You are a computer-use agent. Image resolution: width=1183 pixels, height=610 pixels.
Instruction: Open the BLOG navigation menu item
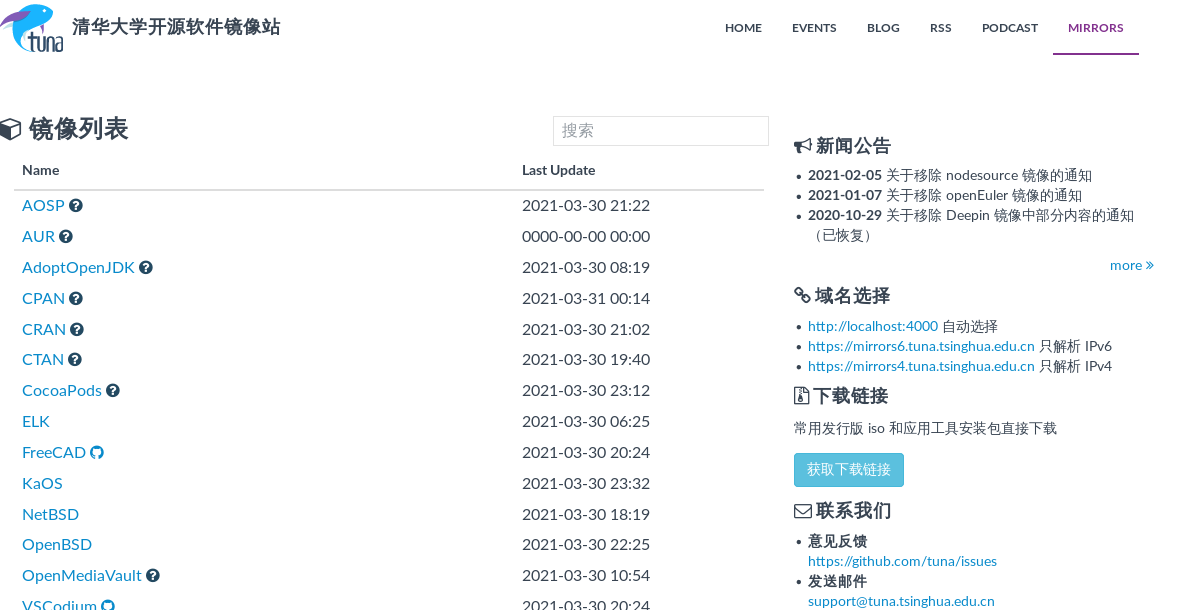pos(883,28)
